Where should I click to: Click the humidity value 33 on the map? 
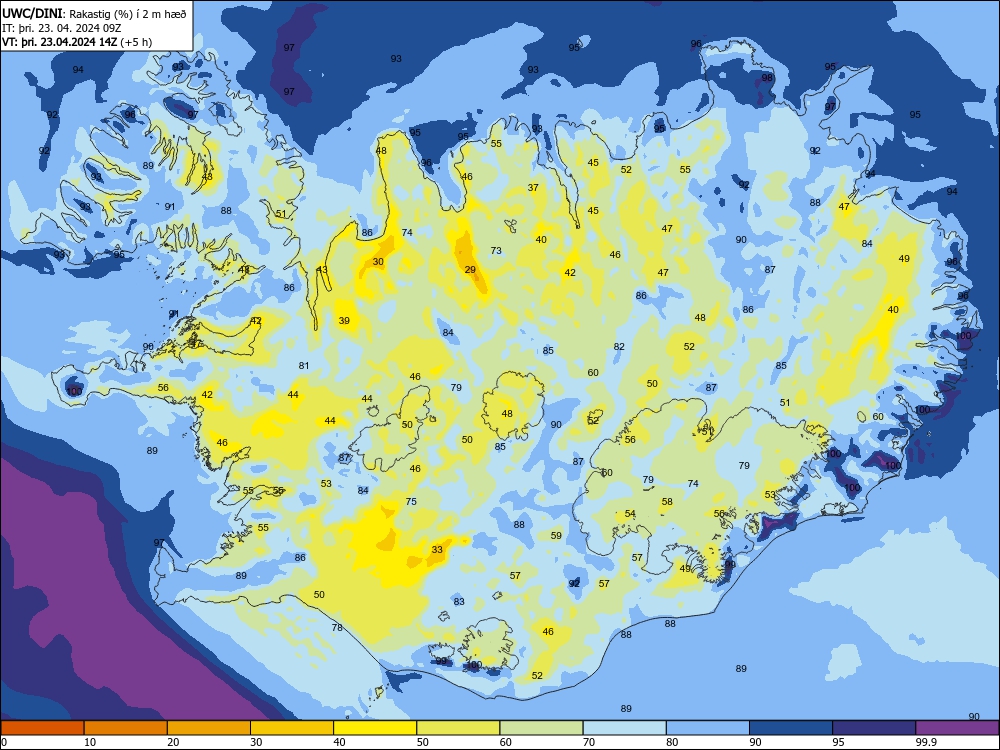437,550
